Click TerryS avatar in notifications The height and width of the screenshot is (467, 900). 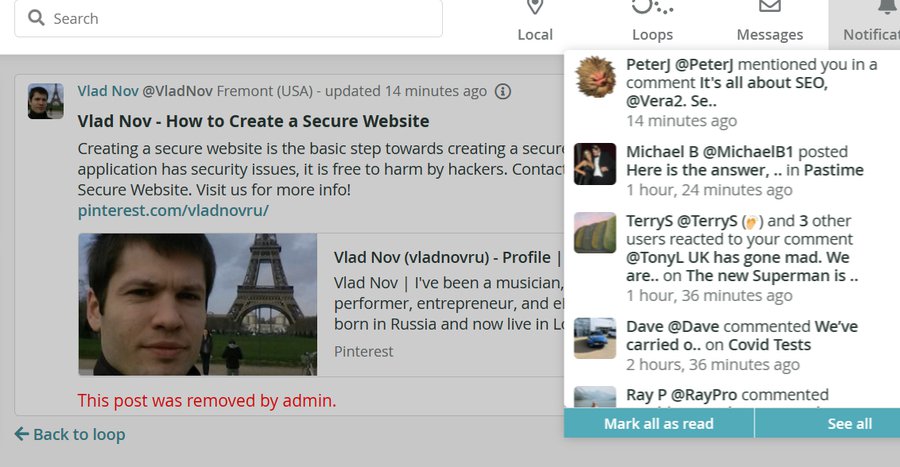pos(595,232)
